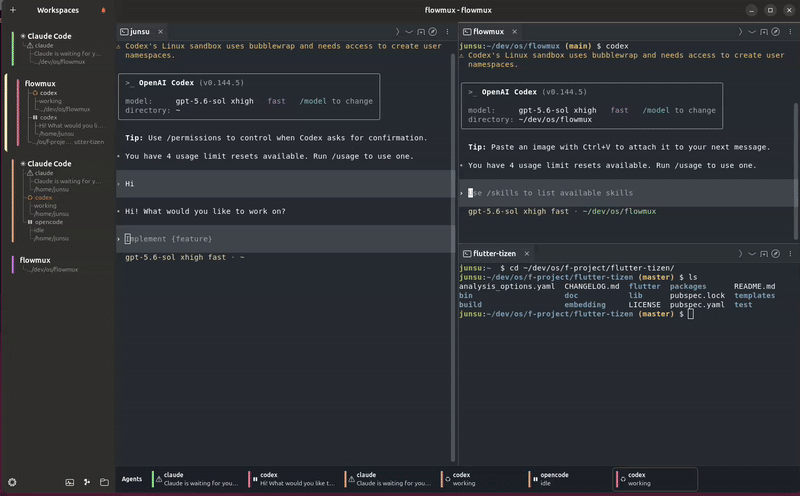The height and width of the screenshot is (496, 800).
Task: Open the middle codex working agent chip
Action: click(482, 479)
